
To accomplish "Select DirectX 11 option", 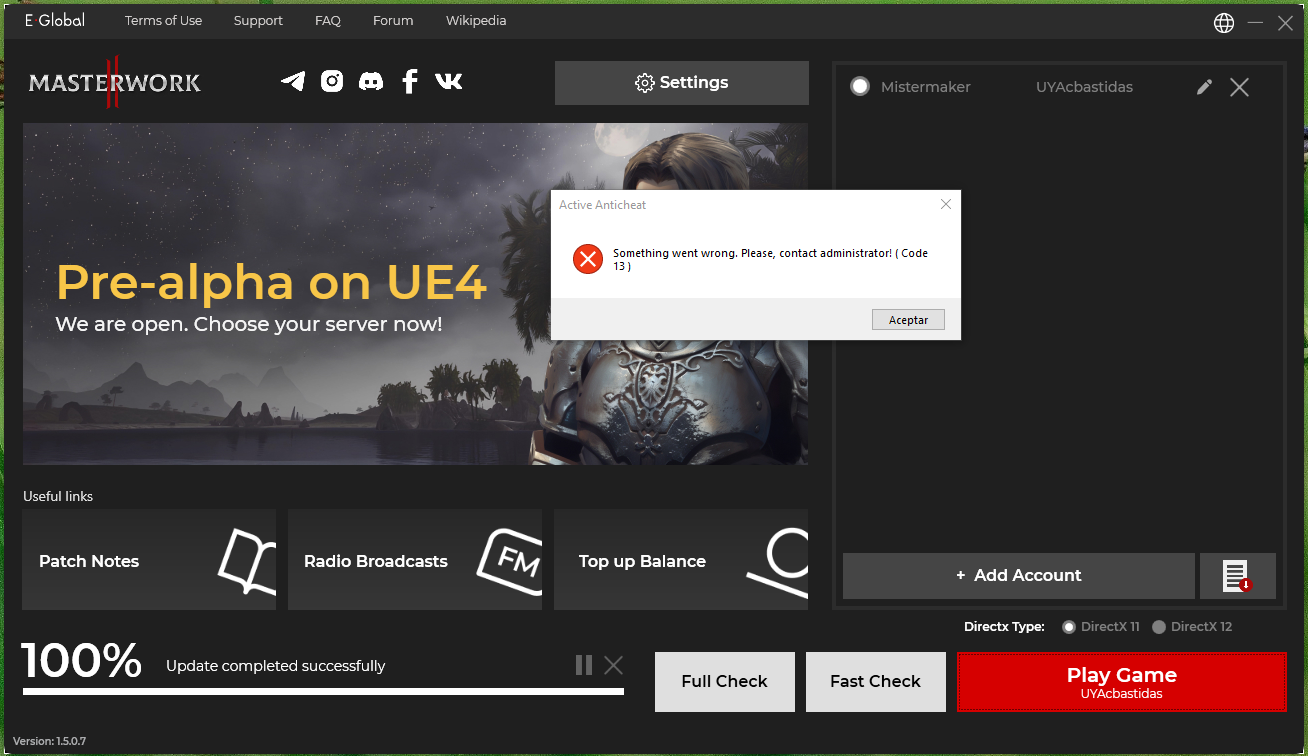I will (x=1069, y=627).
